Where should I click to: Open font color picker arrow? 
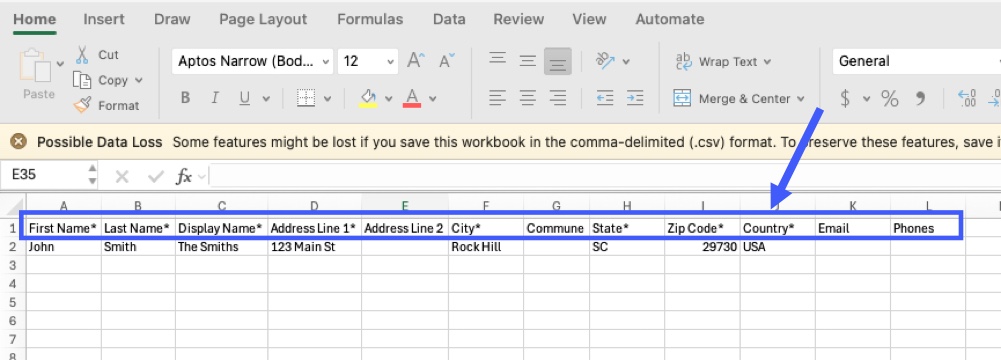click(x=433, y=99)
